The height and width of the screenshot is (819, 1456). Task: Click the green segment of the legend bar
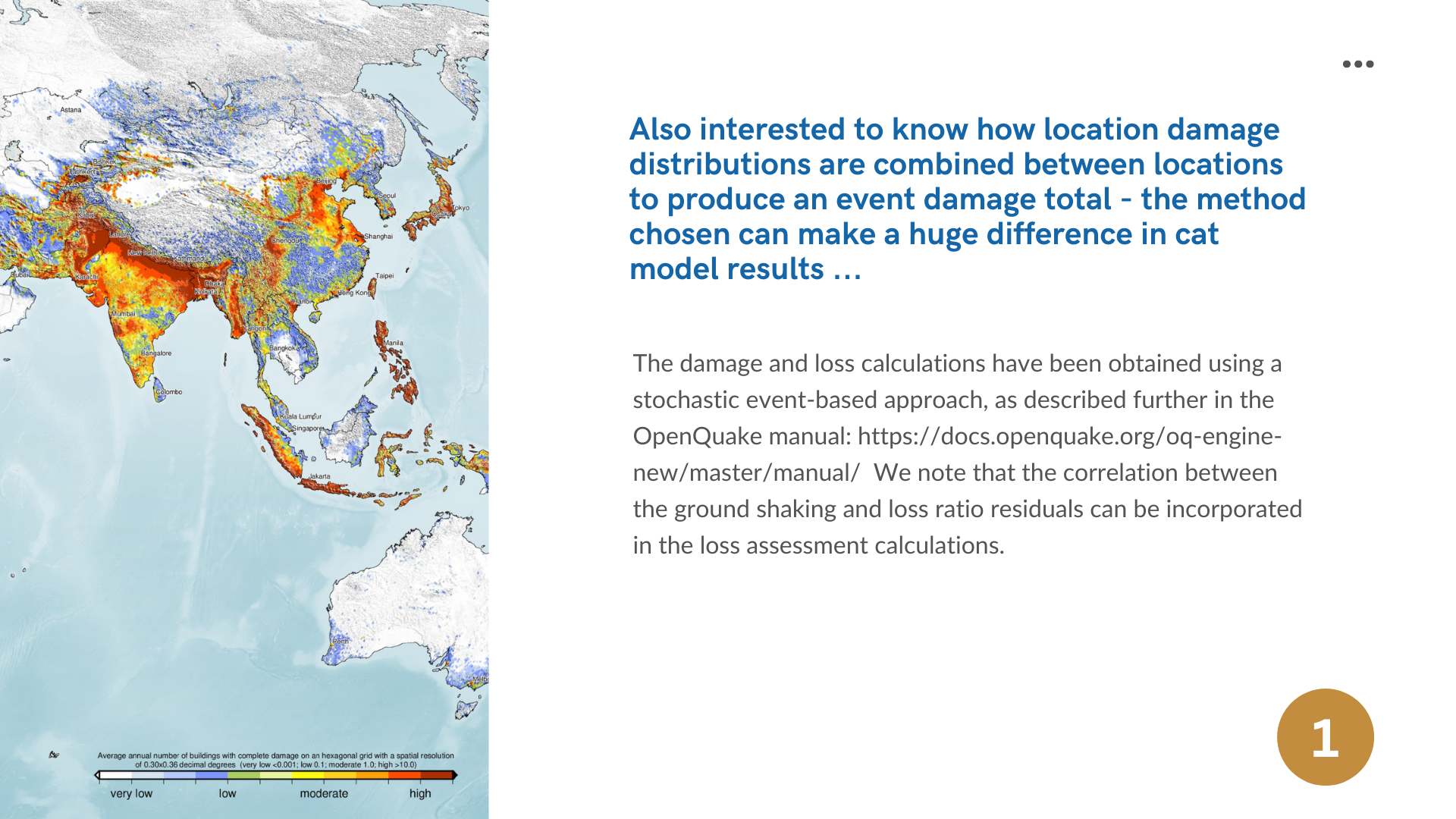(x=243, y=775)
